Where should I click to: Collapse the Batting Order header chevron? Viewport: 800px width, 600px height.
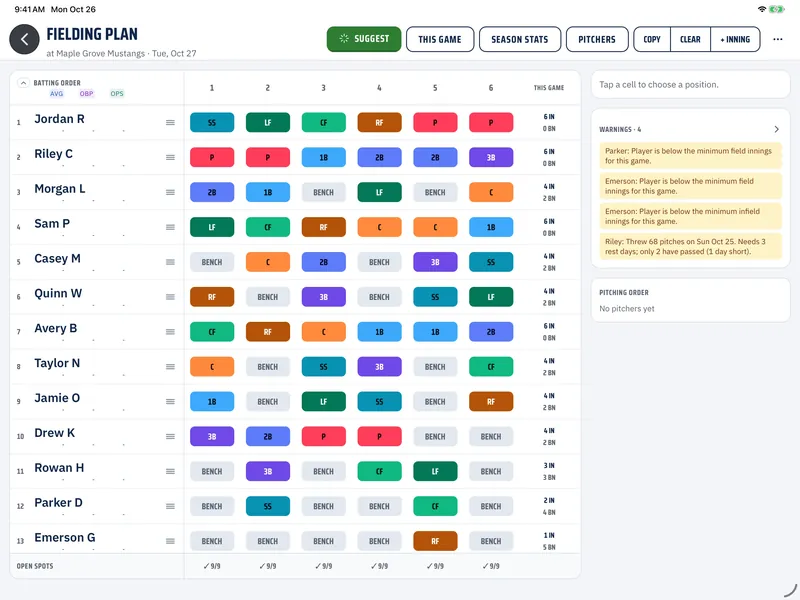(x=23, y=83)
